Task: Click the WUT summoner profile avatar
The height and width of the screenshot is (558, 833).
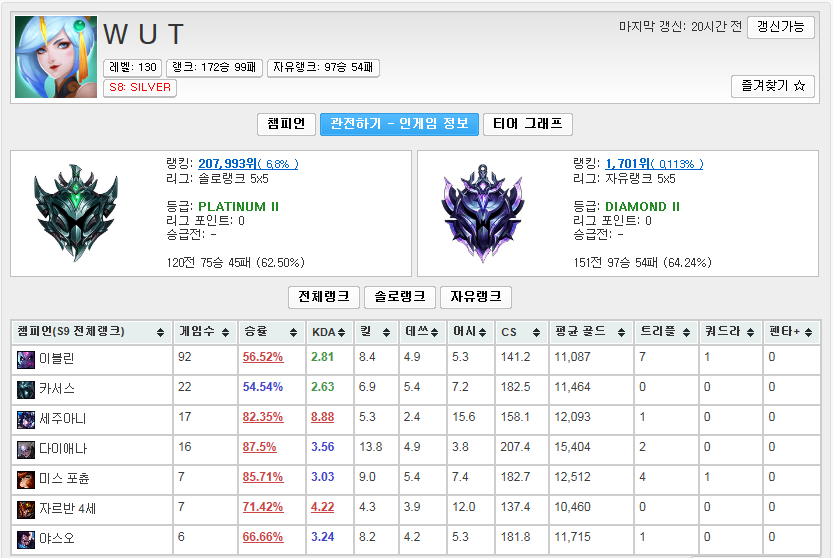Action: (x=56, y=57)
